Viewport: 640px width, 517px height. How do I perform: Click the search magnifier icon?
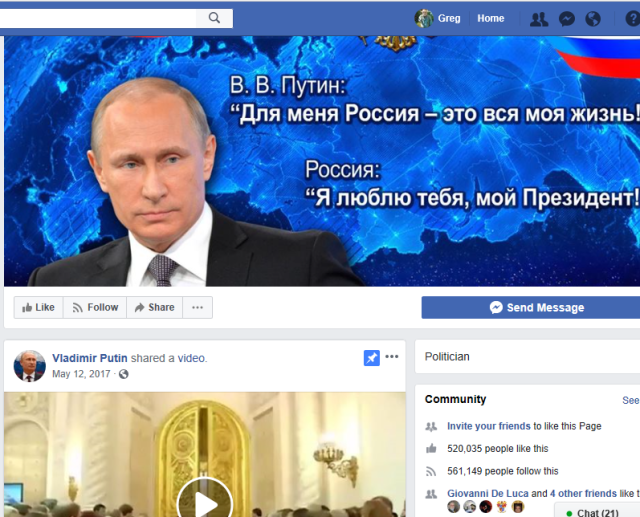[214, 18]
